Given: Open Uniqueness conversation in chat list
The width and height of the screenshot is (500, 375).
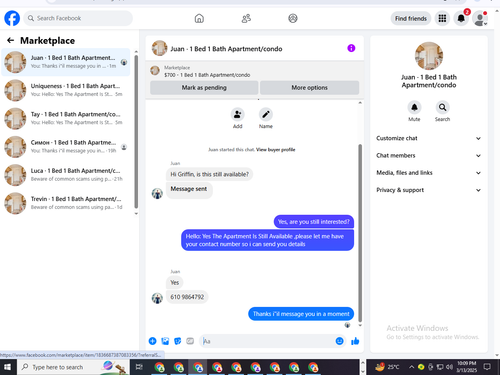Looking at the screenshot, I should click(x=66, y=90).
